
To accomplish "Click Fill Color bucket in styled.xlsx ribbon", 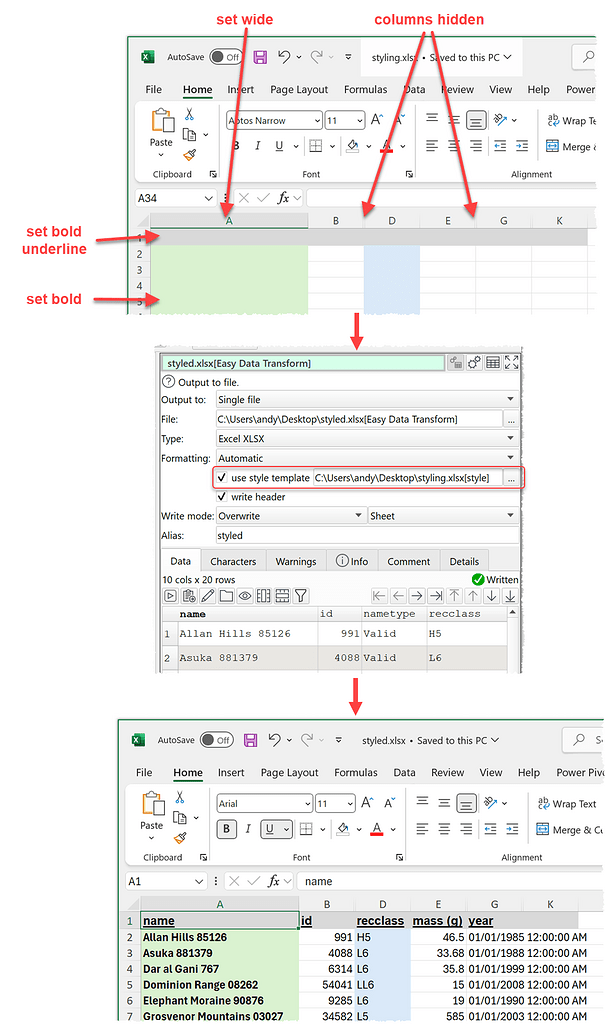I will pos(343,829).
